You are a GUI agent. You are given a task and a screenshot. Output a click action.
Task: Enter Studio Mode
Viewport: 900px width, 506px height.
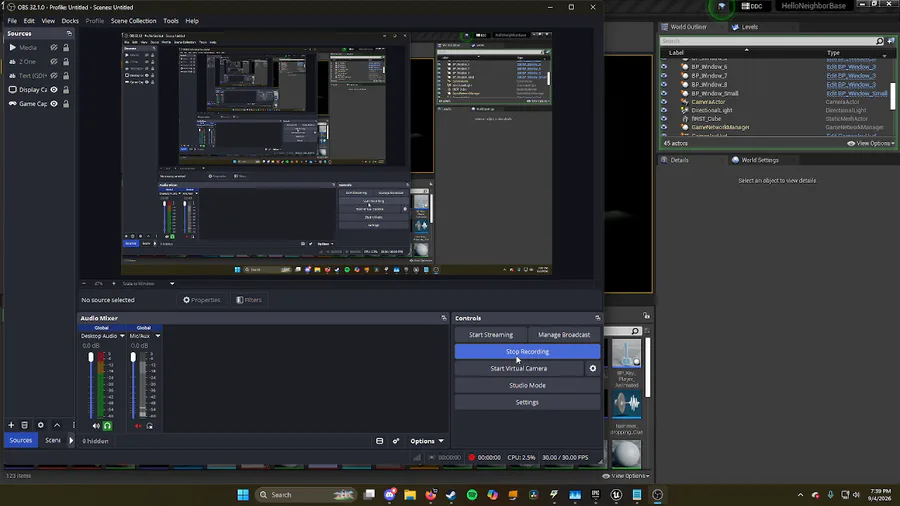[x=527, y=385]
